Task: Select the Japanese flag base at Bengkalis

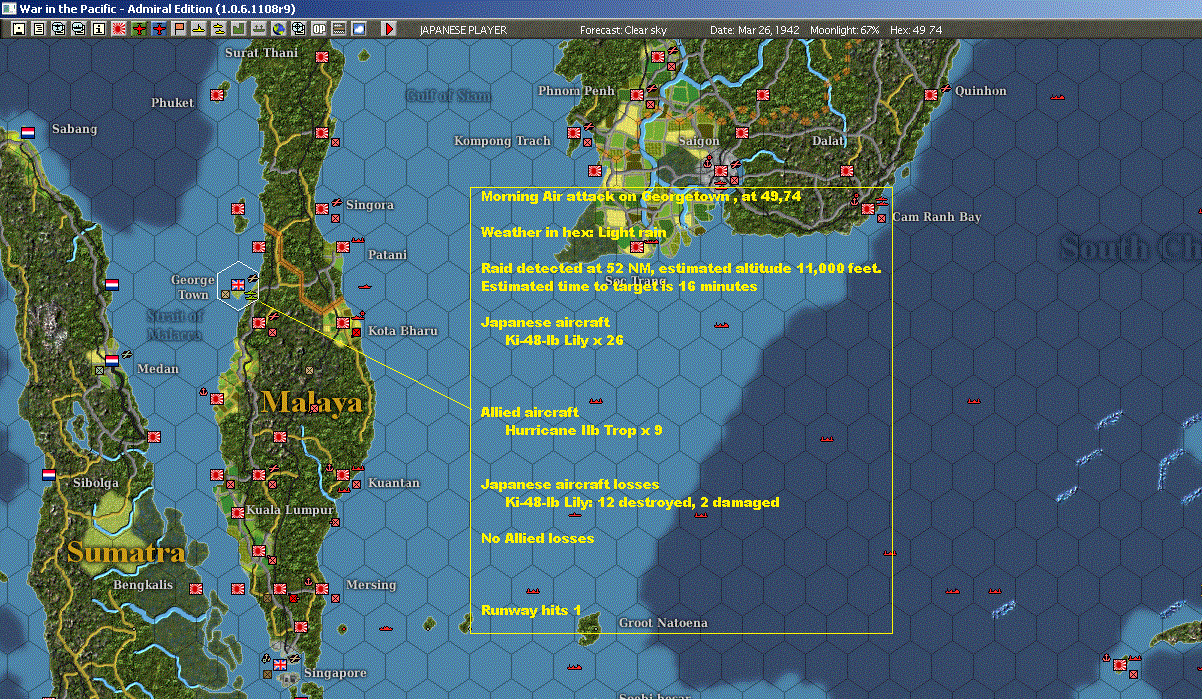Action: point(195,588)
